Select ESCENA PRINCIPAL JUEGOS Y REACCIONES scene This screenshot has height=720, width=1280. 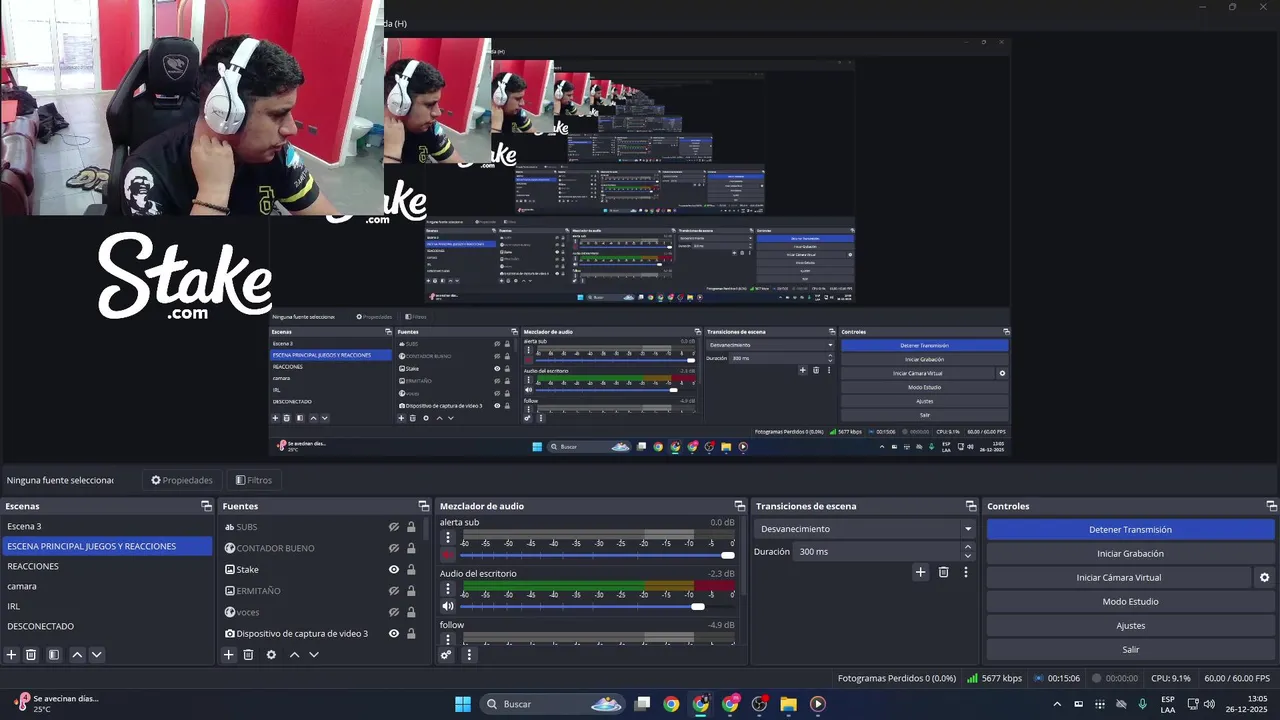(106, 546)
